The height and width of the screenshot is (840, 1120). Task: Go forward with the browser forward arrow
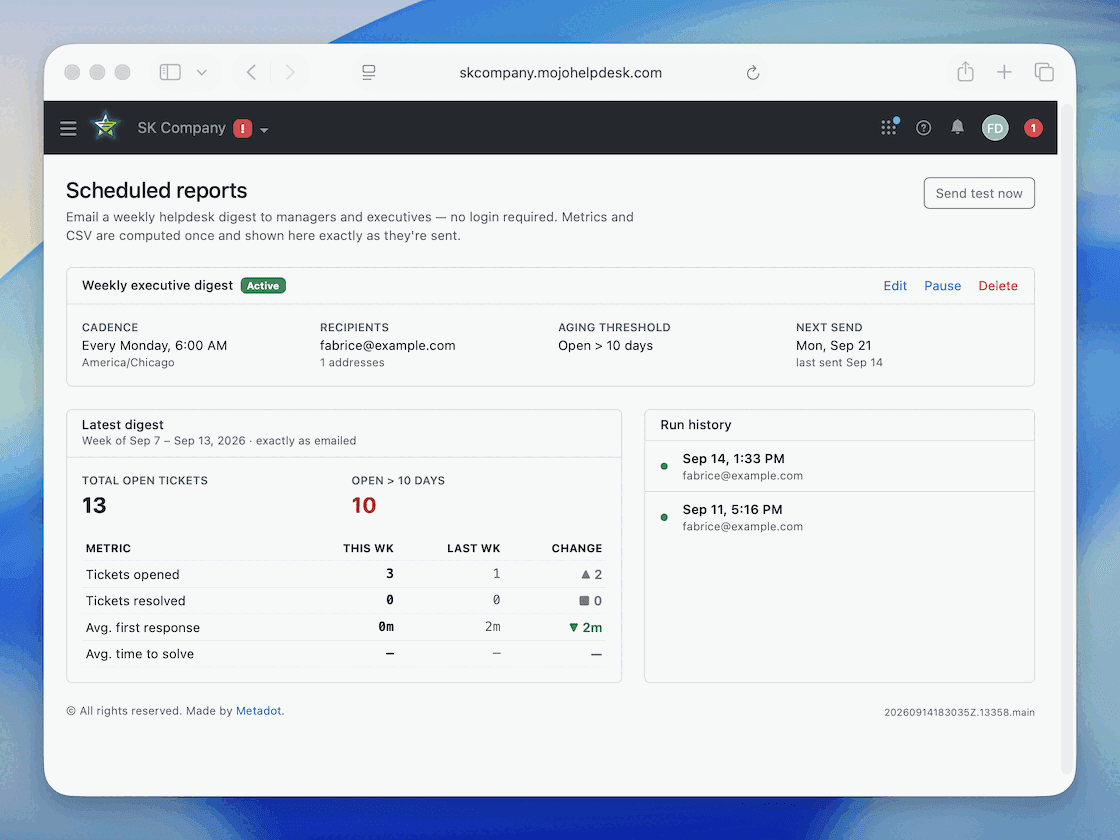coord(289,72)
